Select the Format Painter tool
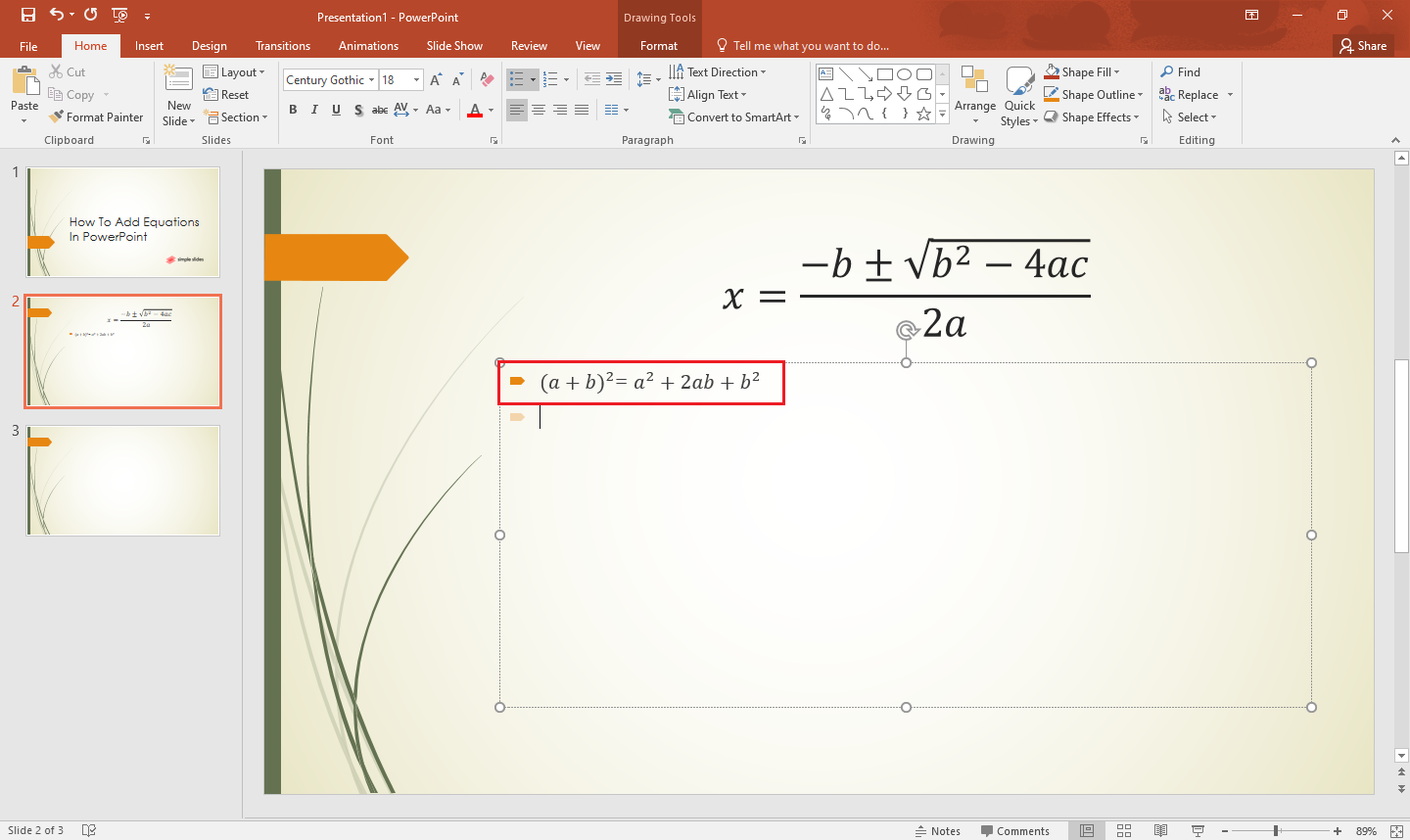 click(x=96, y=117)
